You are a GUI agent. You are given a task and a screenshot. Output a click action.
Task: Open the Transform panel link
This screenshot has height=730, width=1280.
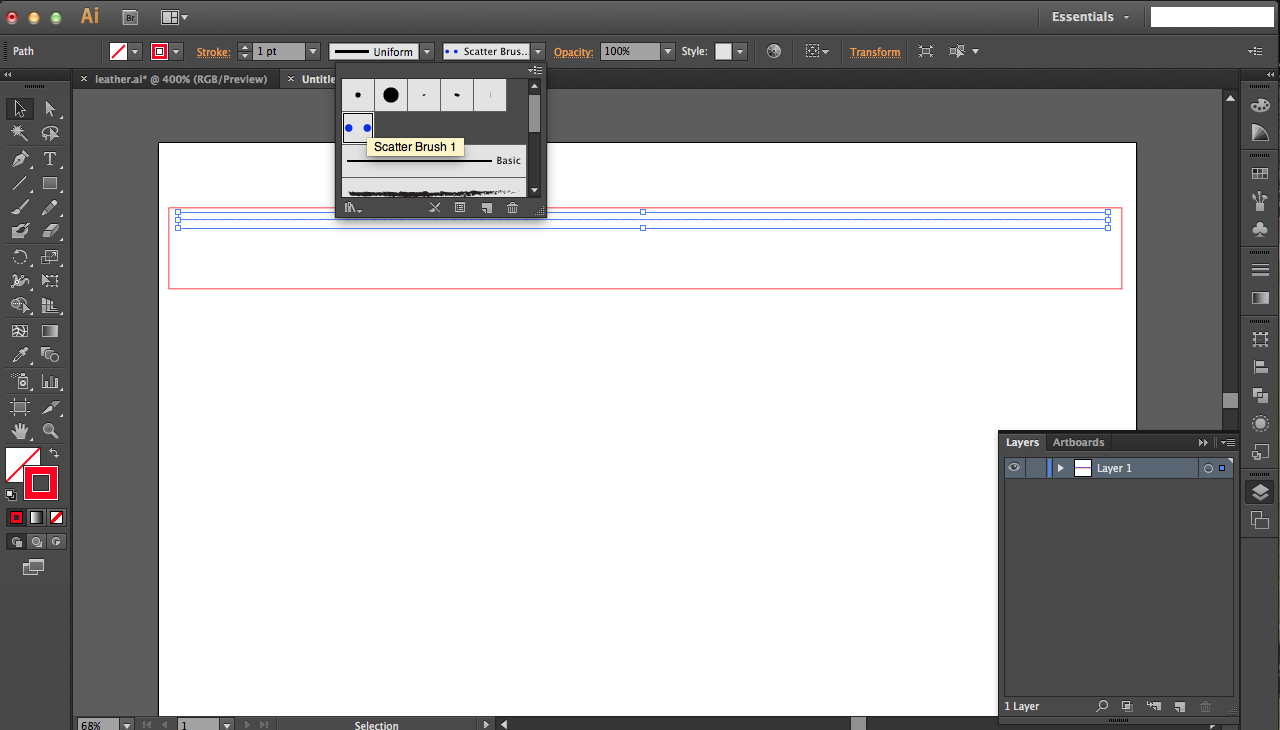pyautogui.click(x=875, y=51)
